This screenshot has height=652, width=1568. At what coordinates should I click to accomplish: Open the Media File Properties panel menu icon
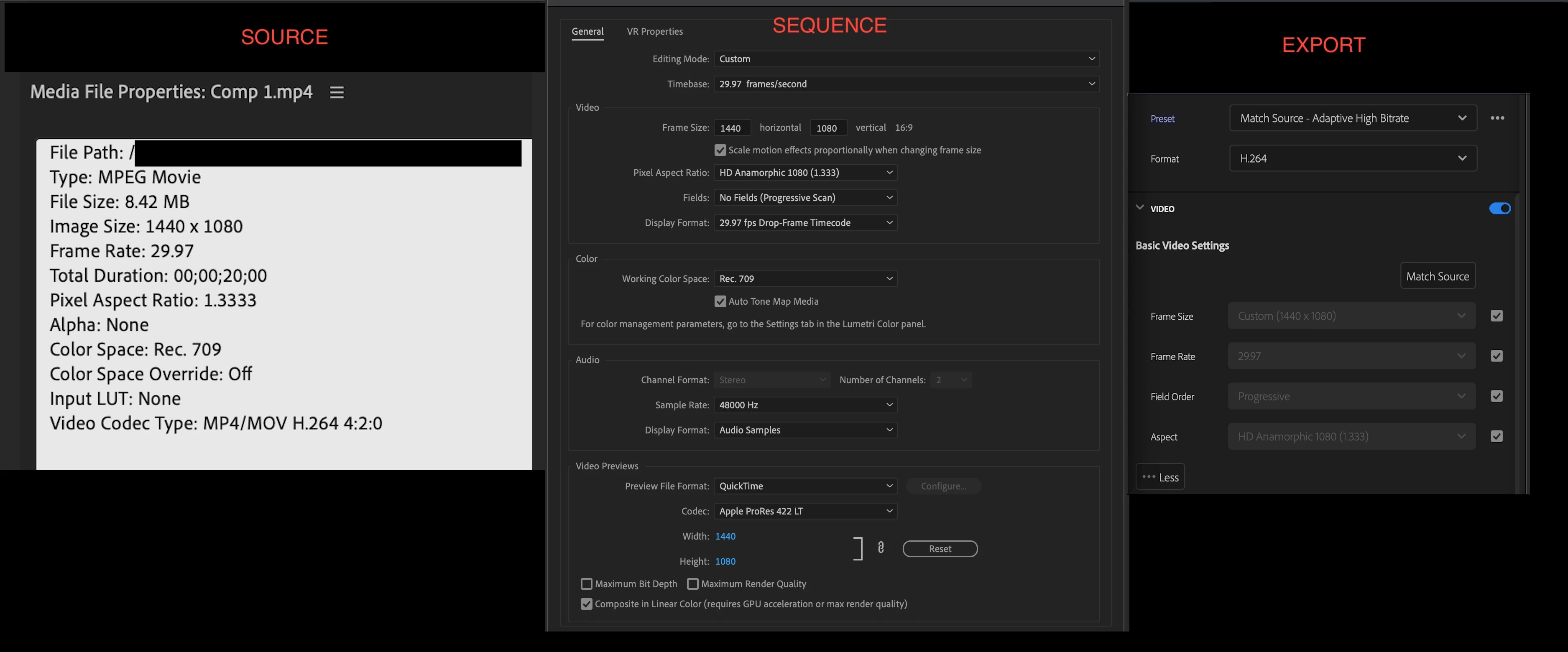click(337, 92)
